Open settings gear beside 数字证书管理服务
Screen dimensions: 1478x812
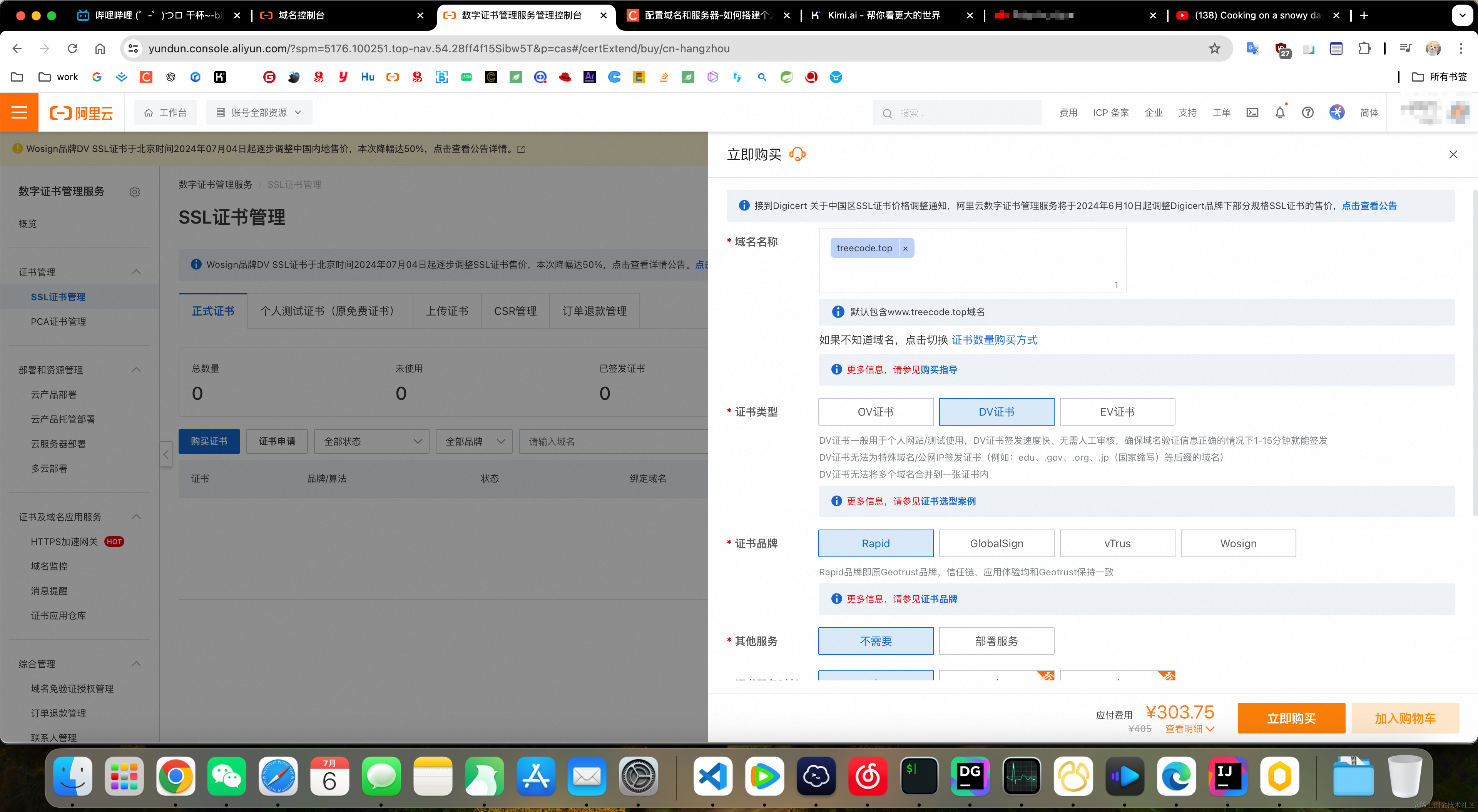[x=135, y=192]
